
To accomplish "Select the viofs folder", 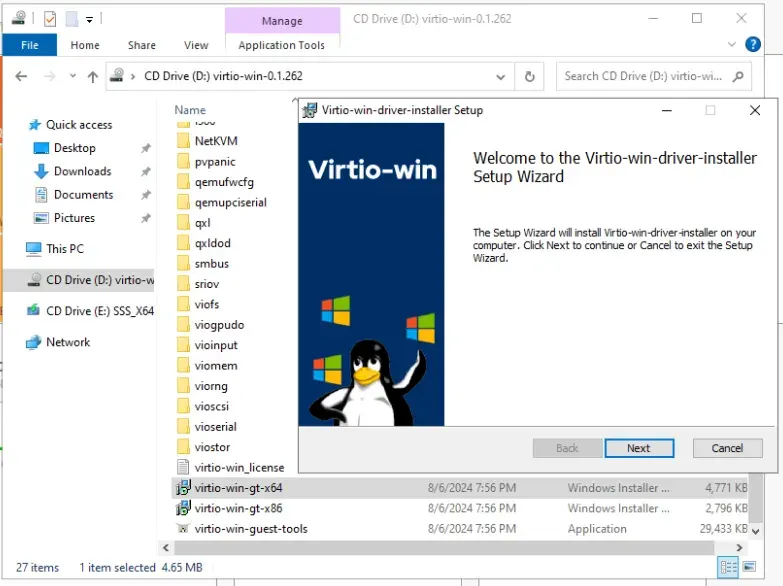I will point(207,304).
